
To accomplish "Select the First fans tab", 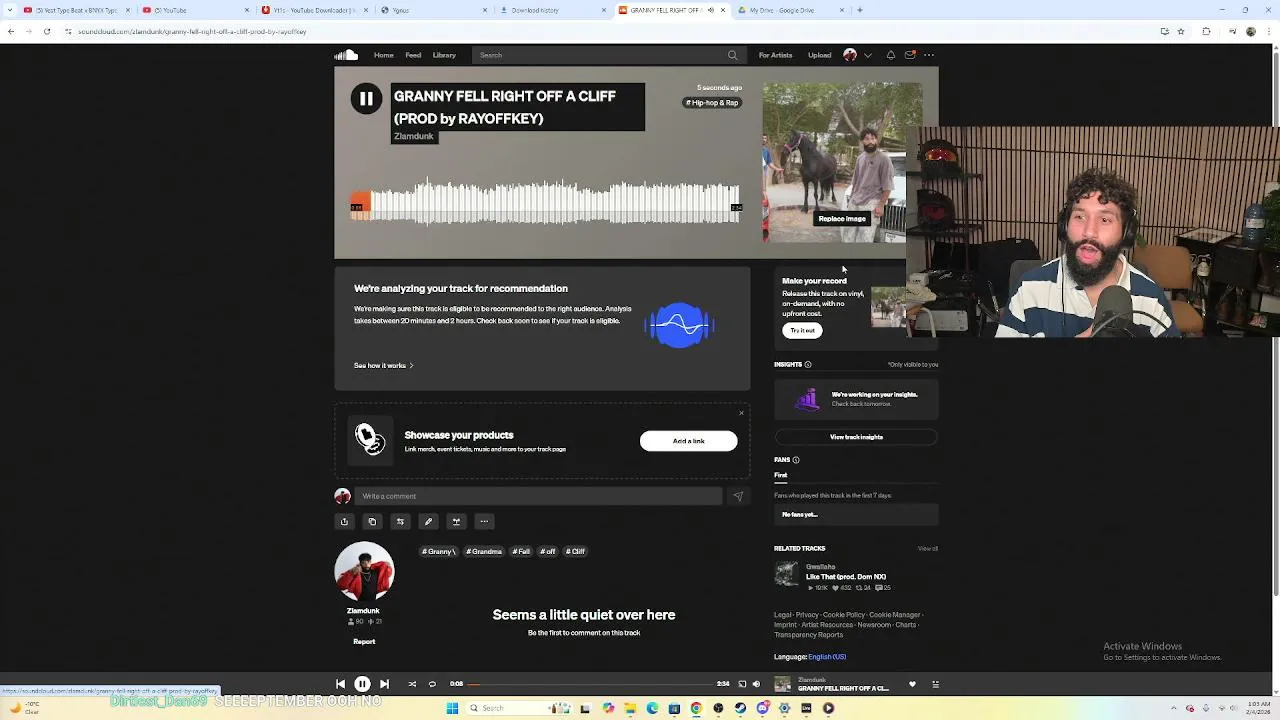I will 781,475.
